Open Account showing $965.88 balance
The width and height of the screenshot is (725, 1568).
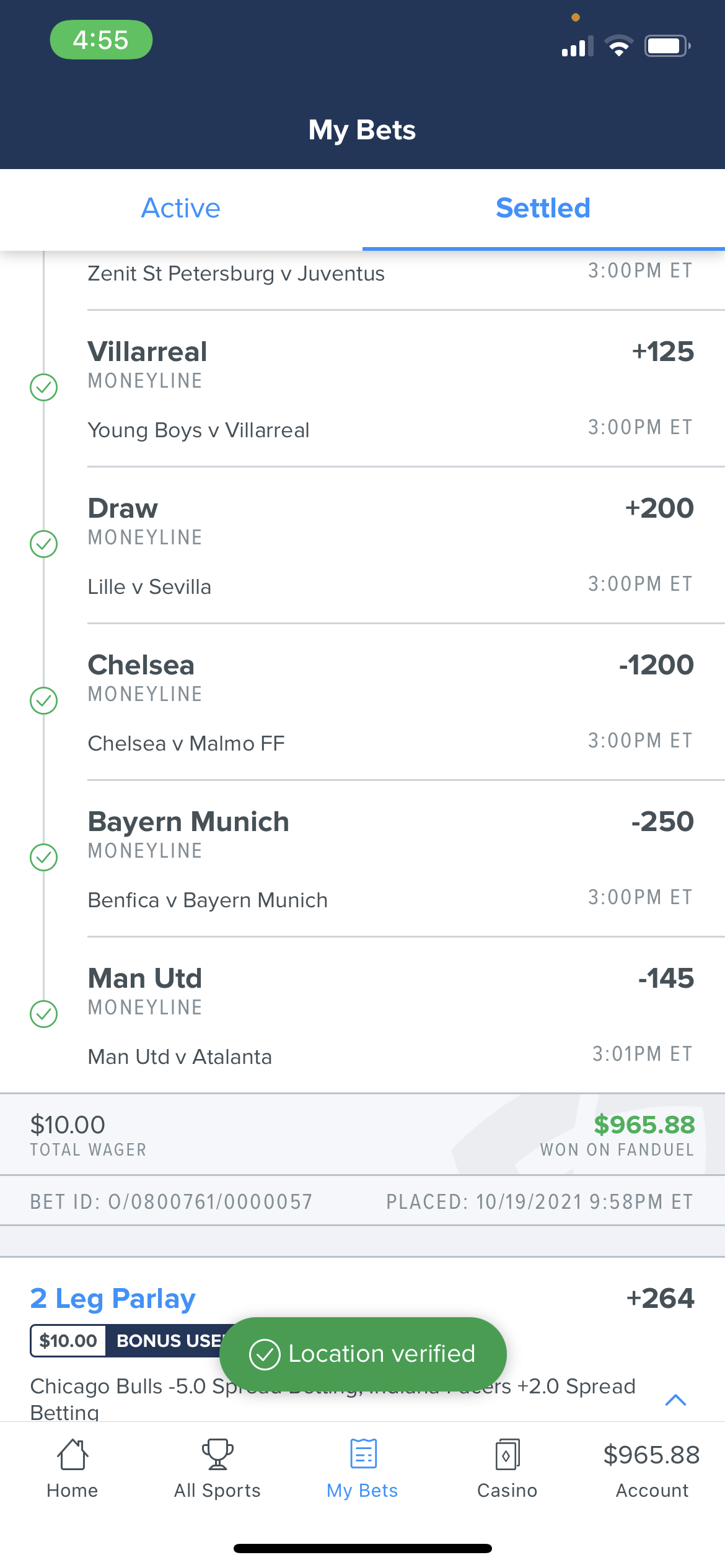651,1469
